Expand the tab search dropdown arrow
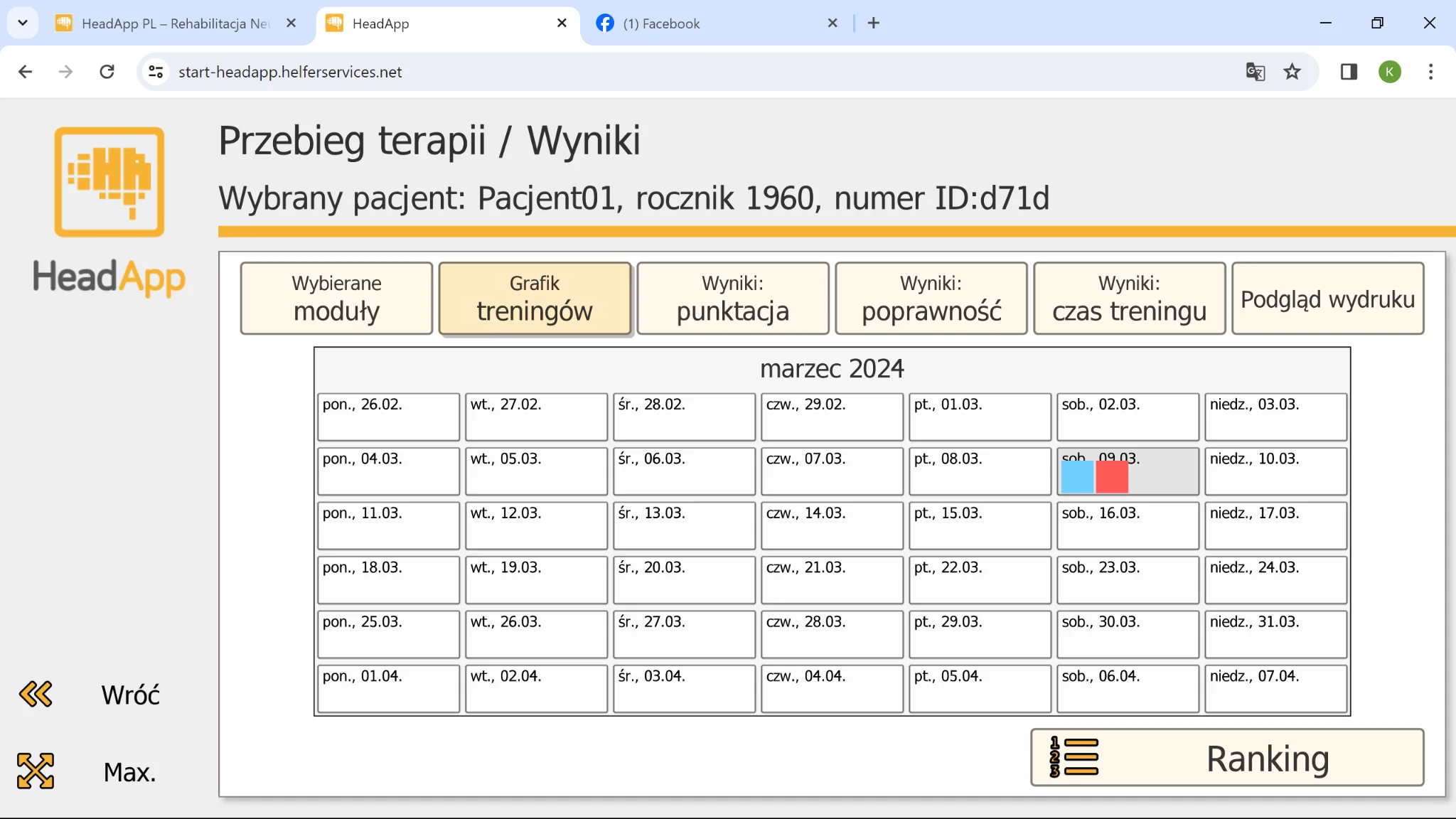The width and height of the screenshot is (1456, 819). [23, 23]
